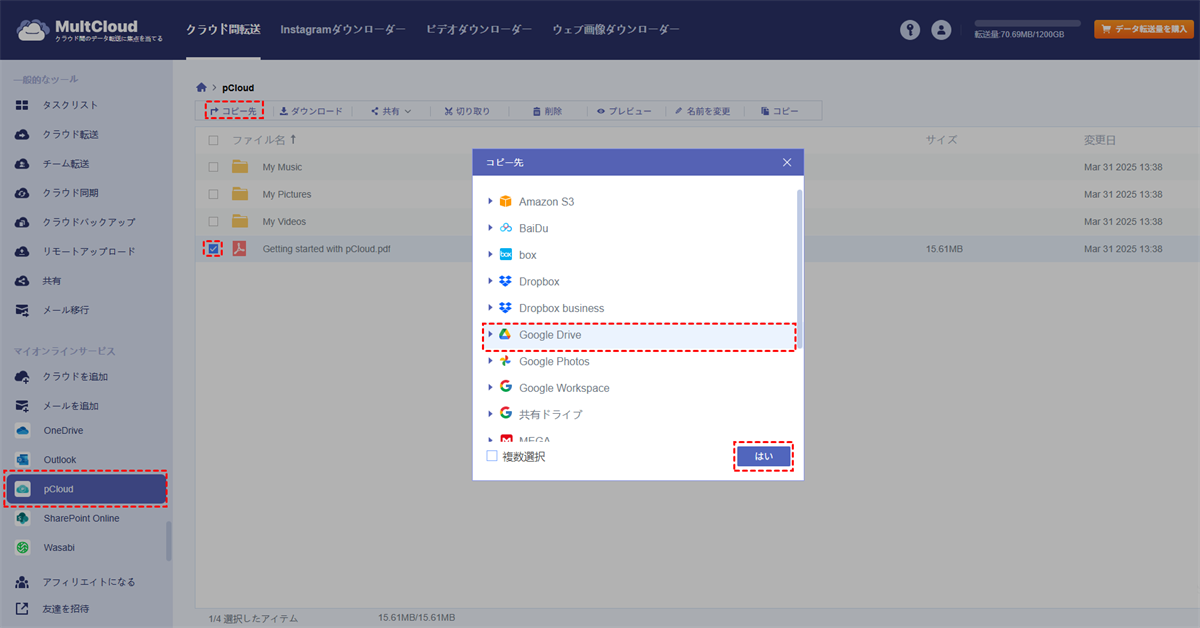Viewport: 1200px width, 628px height.
Task: Sort by 変更日 column header
Action: (x=1099, y=140)
